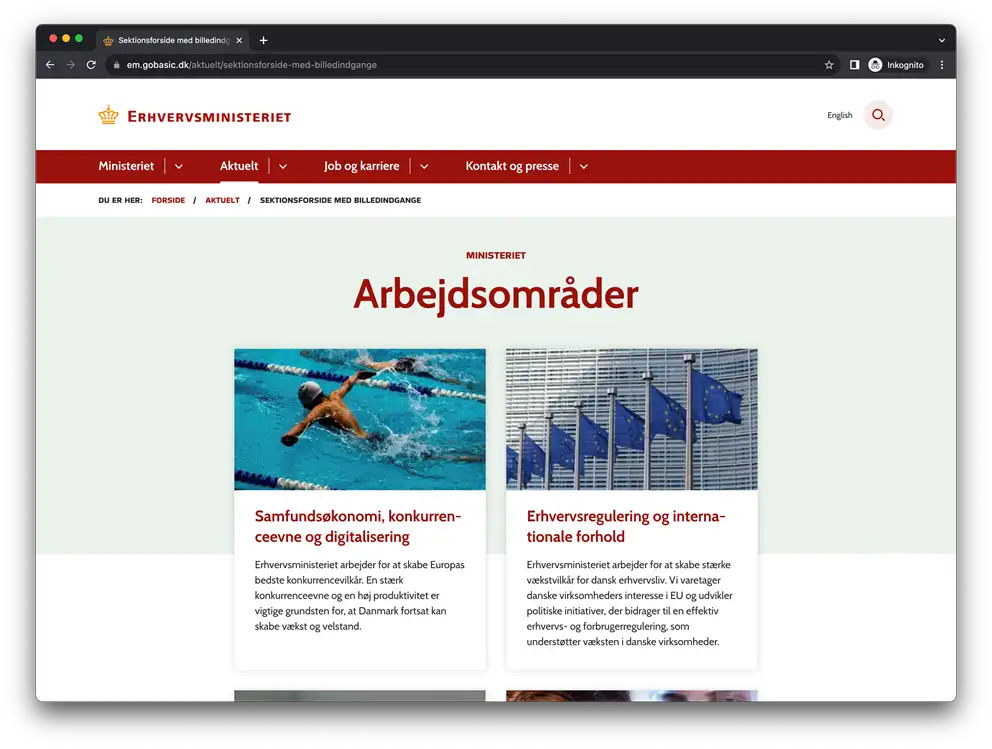The width and height of the screenshot is (992, 749).
Task: Open a new browser tab
Action: [x=264, y=40]
